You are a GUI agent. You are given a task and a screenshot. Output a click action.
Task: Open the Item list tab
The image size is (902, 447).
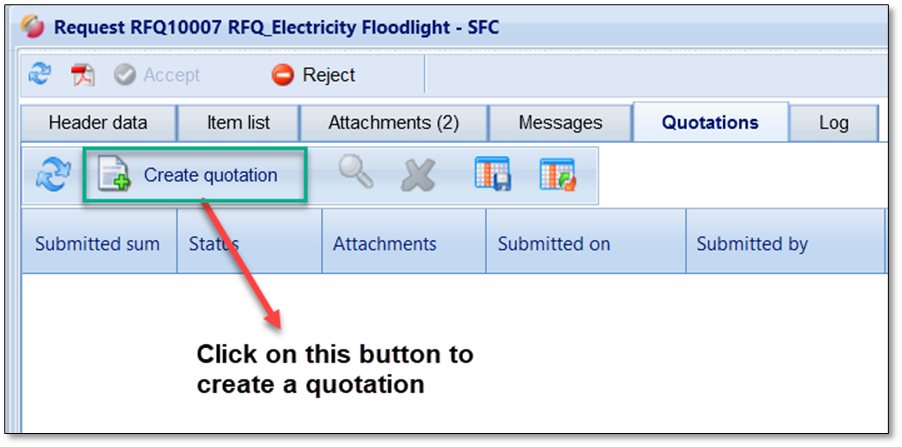tap(238, 123)
